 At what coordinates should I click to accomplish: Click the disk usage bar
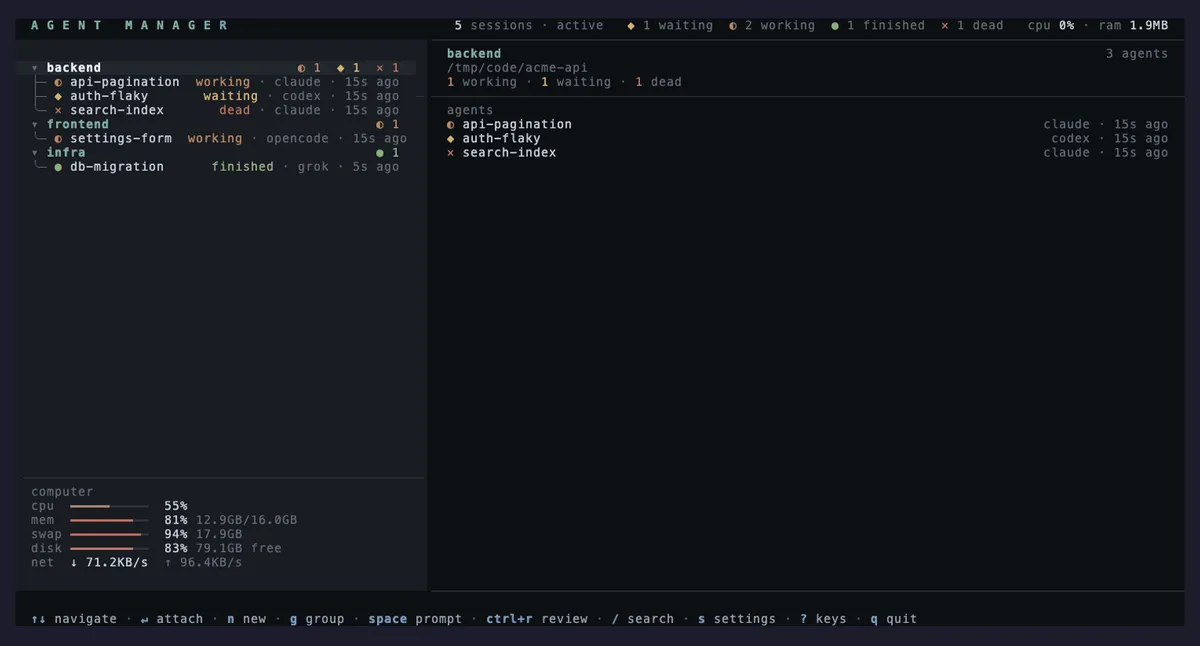[109, 548]
